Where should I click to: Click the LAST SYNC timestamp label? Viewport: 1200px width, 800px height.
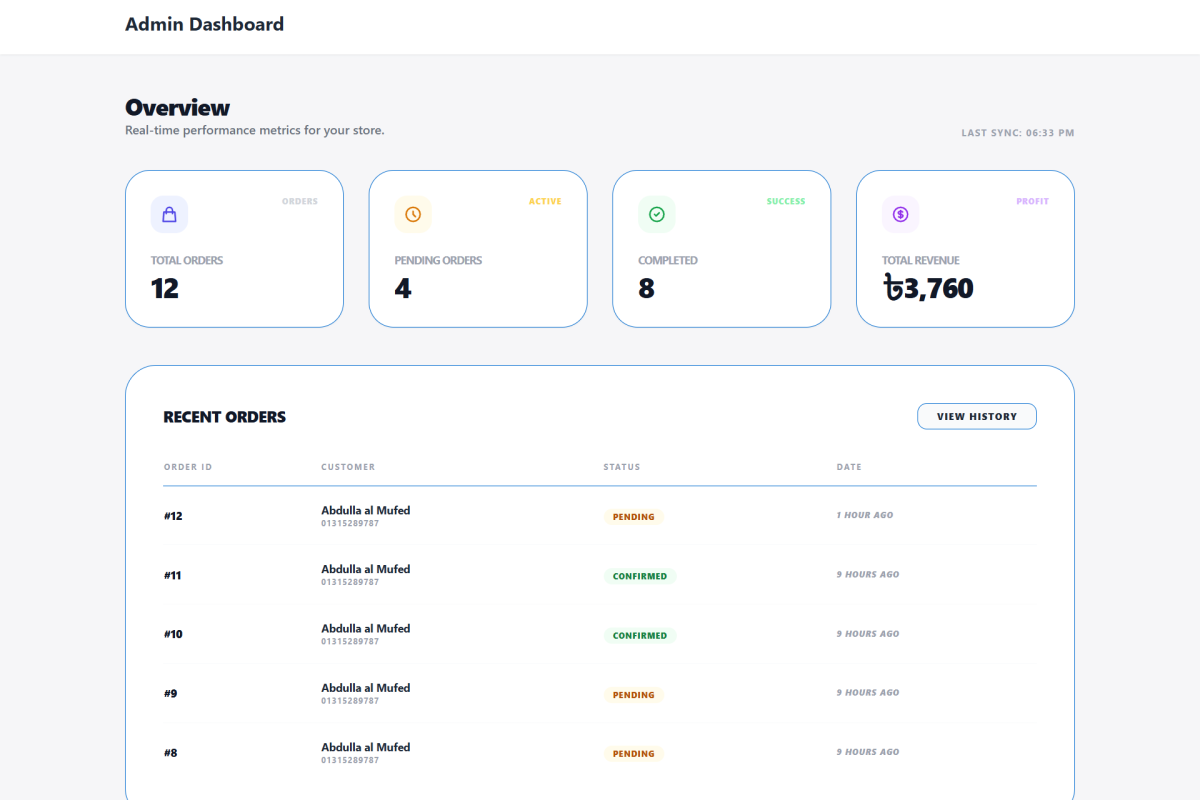[1017, 131]
